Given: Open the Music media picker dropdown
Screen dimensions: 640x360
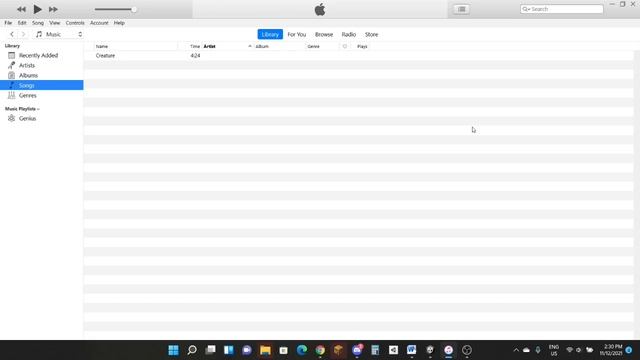Looking at the screenshot, I should coord(59,34).
